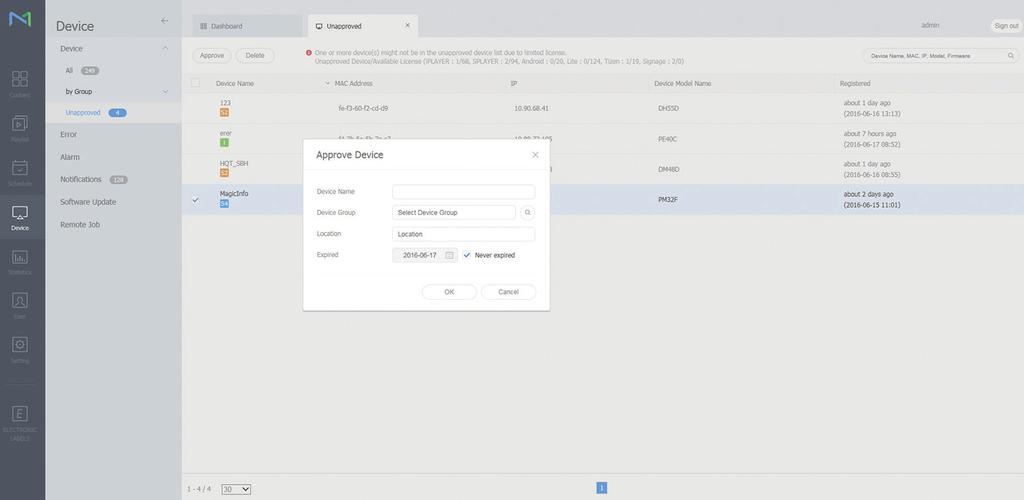Click the Sign out button
Screen dimensions: 1024x500
(x=1006, y=25)
